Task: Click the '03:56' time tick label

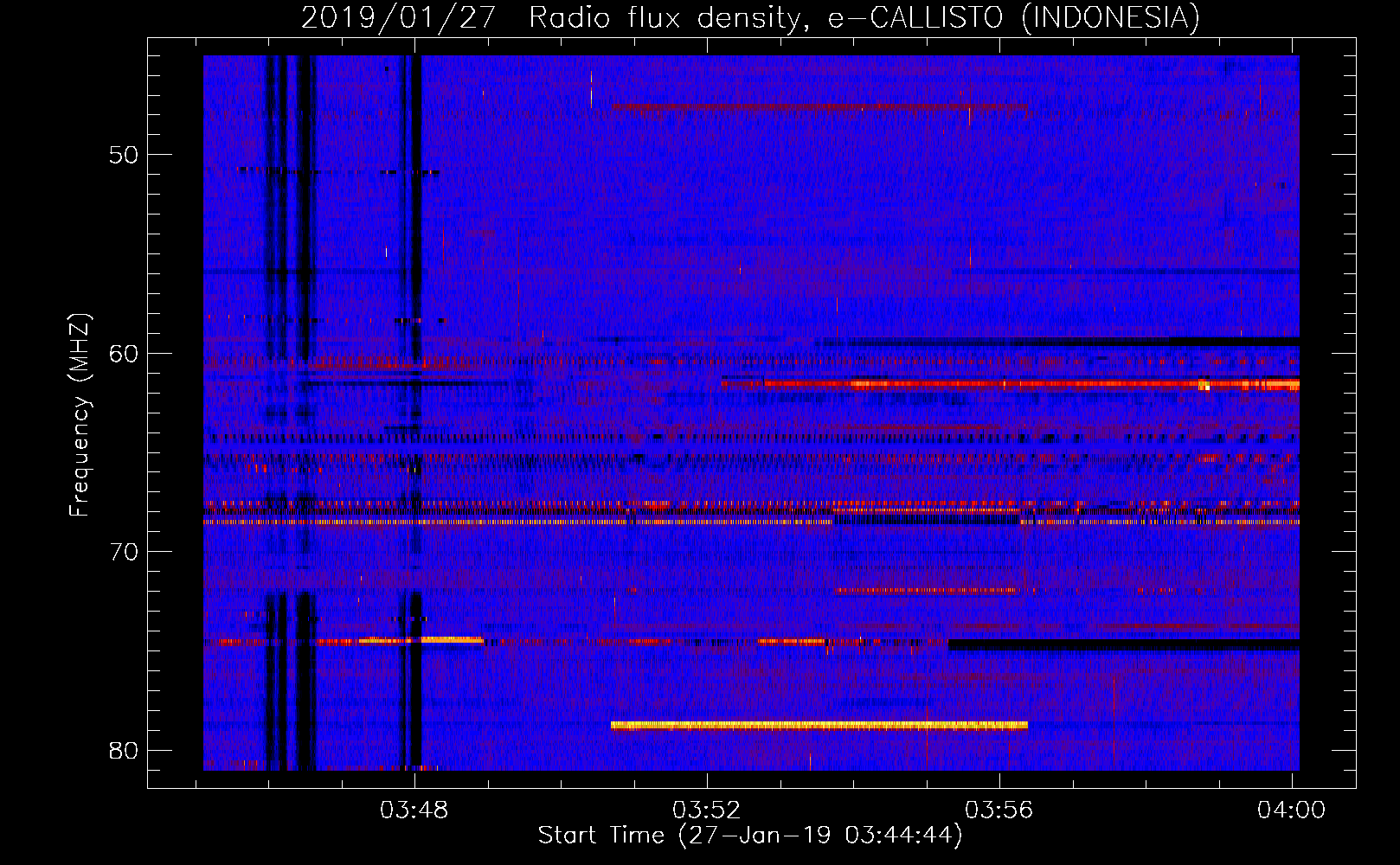Action: (x=999, y=811)
